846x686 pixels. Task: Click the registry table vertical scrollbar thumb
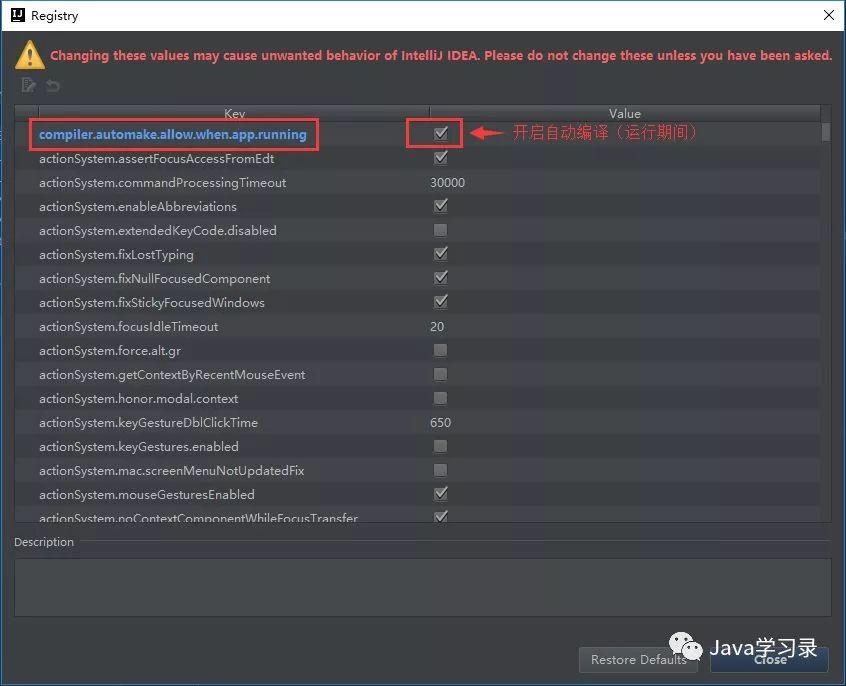tap(826, 132)
